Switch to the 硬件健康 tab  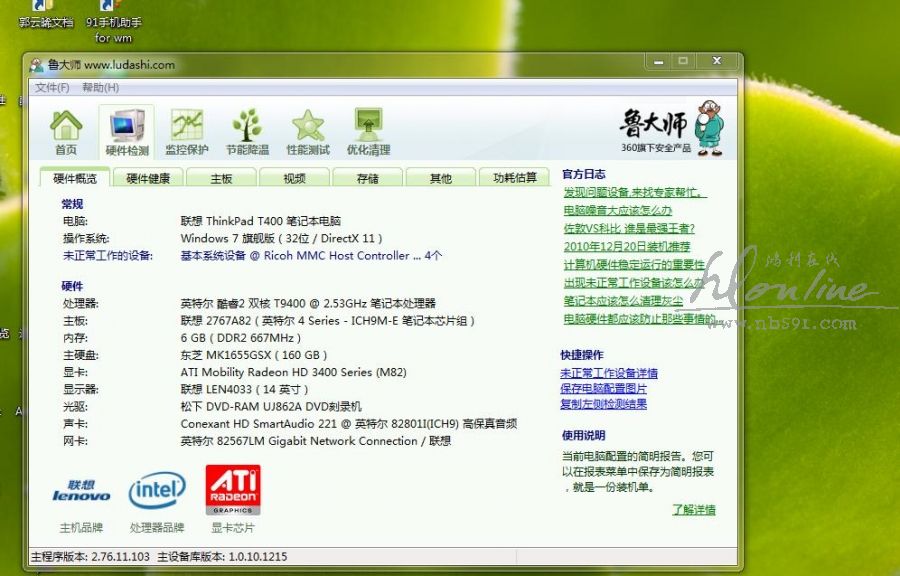148,178
